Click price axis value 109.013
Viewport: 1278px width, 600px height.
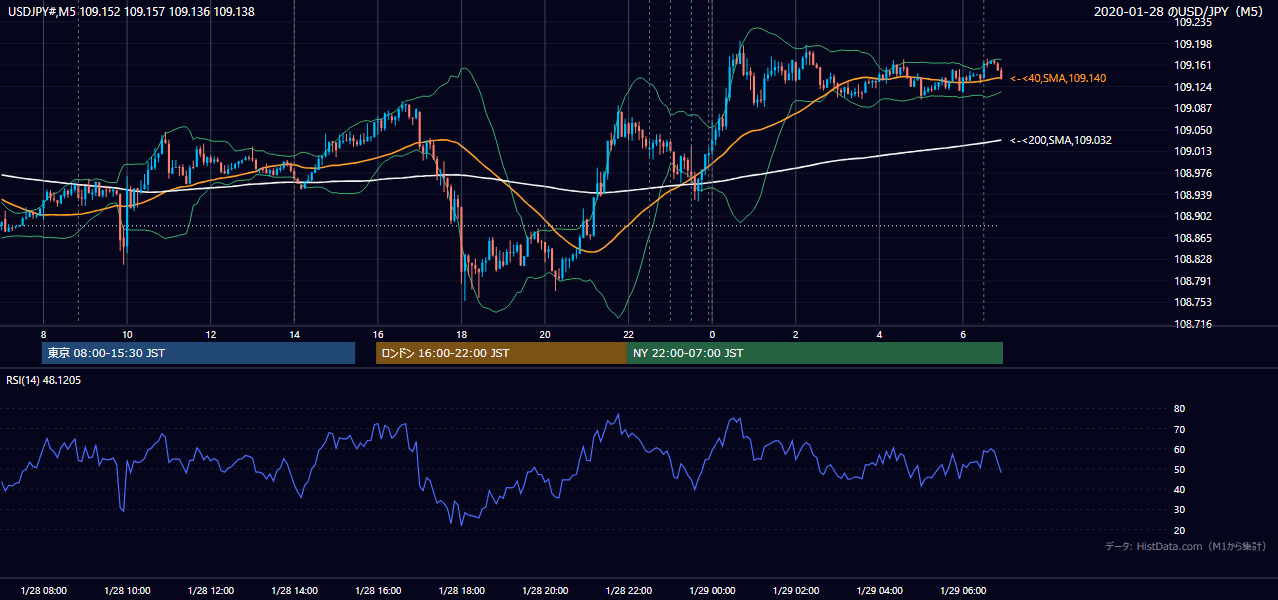tap(1193, 151)
